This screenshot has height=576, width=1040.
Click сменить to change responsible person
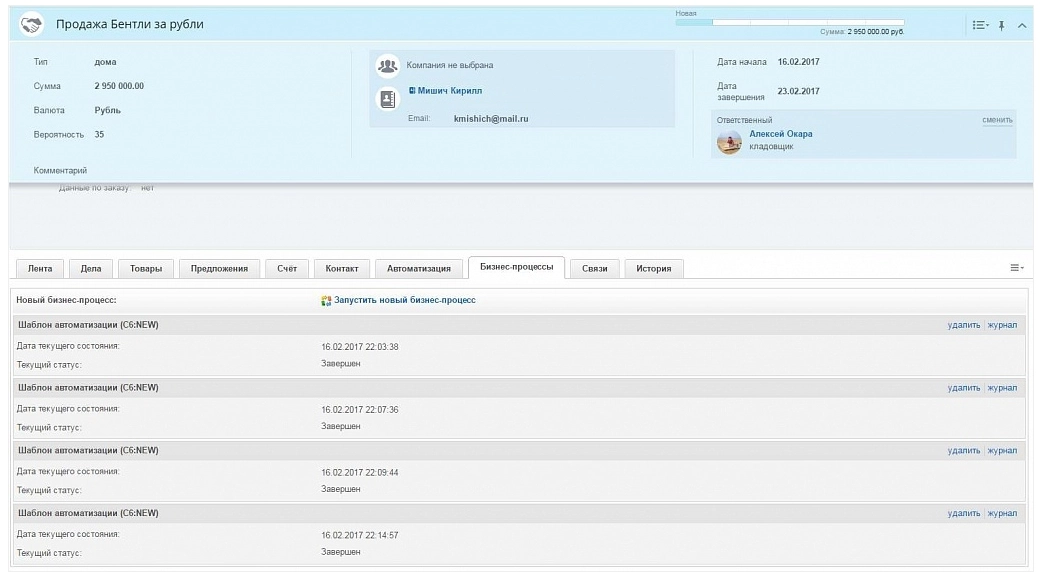pos(997,120)
